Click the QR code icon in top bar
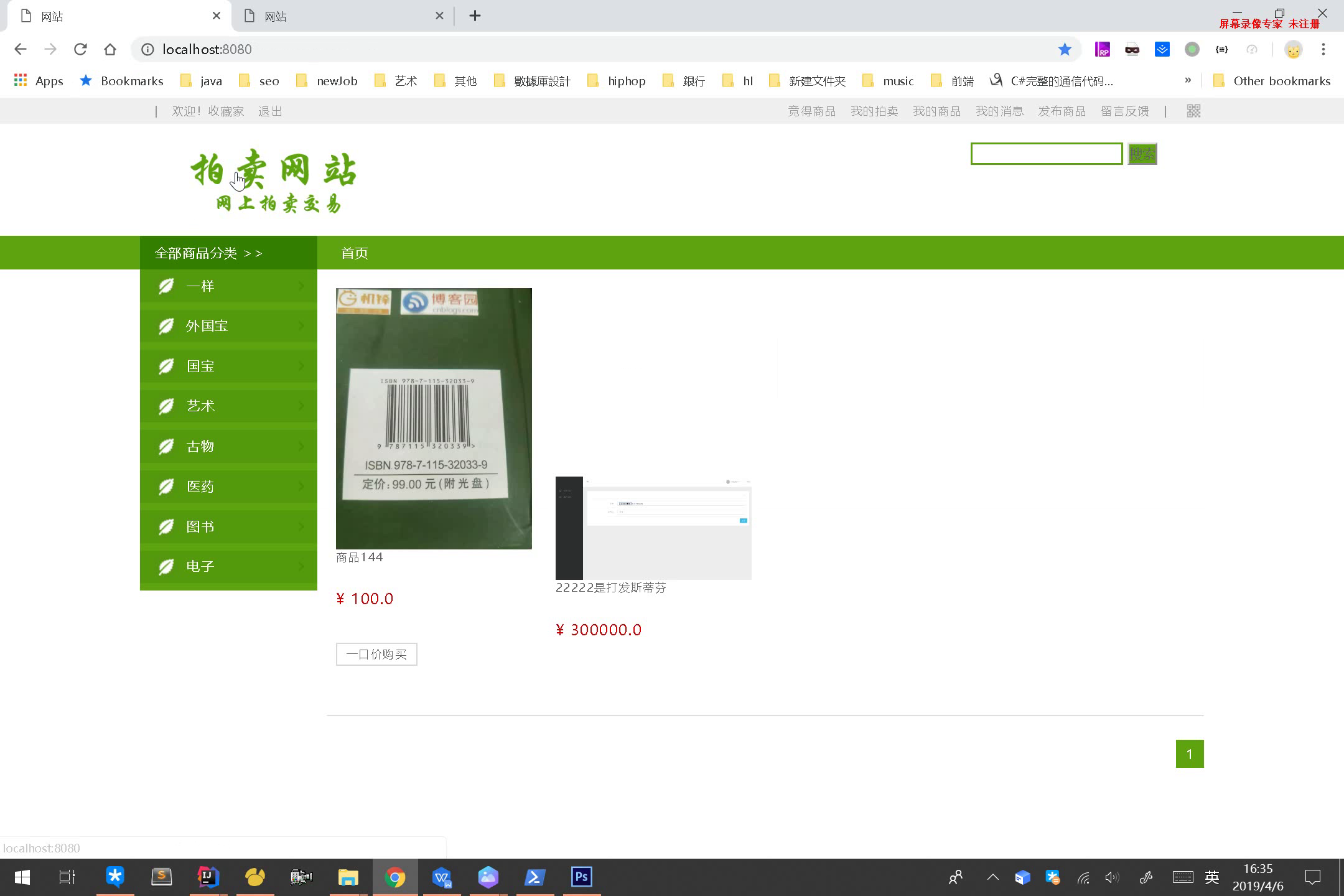Viewport: 1344px width, 896px height. (x=1193, y=111)
